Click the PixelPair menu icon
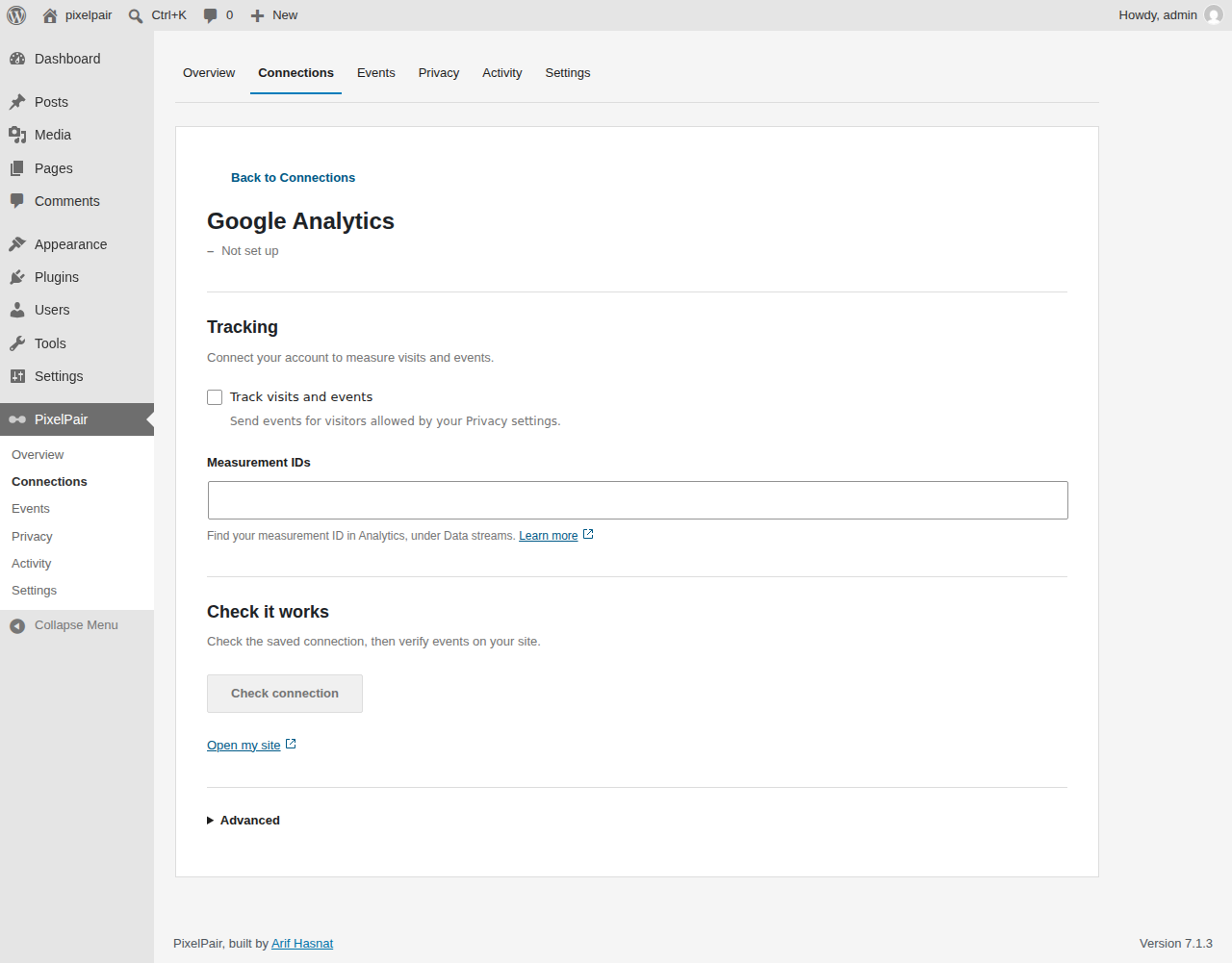Screen dimensions: 1232x963 pos(17,419)
